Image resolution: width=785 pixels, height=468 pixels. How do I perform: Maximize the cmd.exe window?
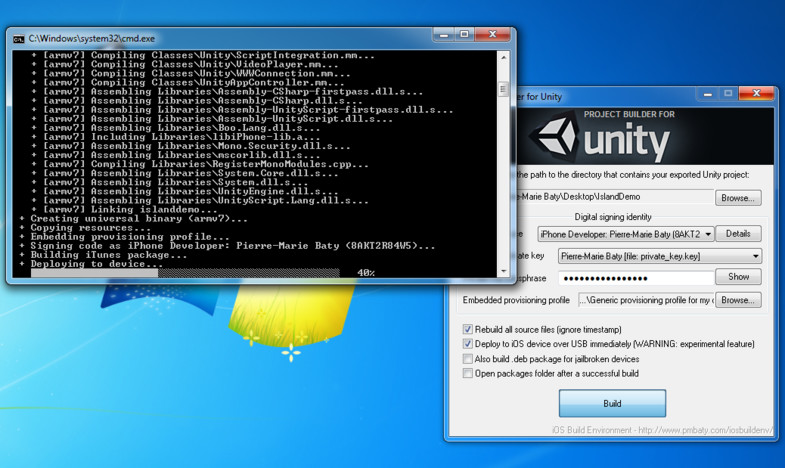(464, 35)
